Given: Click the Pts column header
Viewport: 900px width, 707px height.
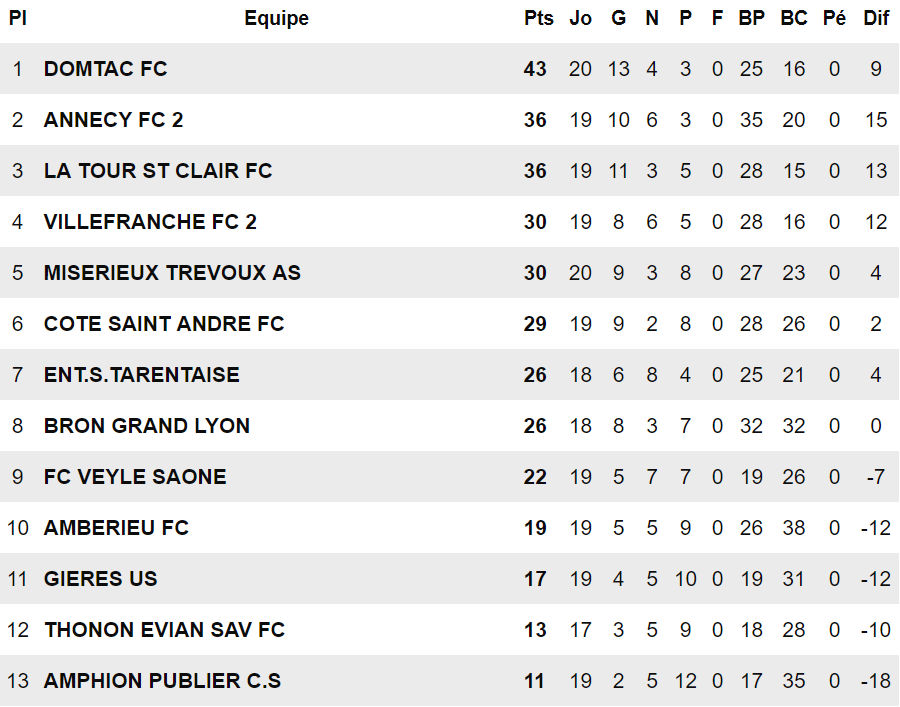Looking at the screenshot, I should click(535, 18).
